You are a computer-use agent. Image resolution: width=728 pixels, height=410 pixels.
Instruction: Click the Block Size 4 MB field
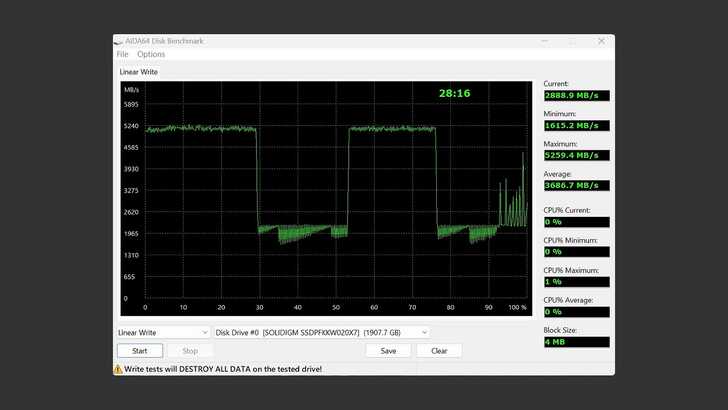pos(575,342)
